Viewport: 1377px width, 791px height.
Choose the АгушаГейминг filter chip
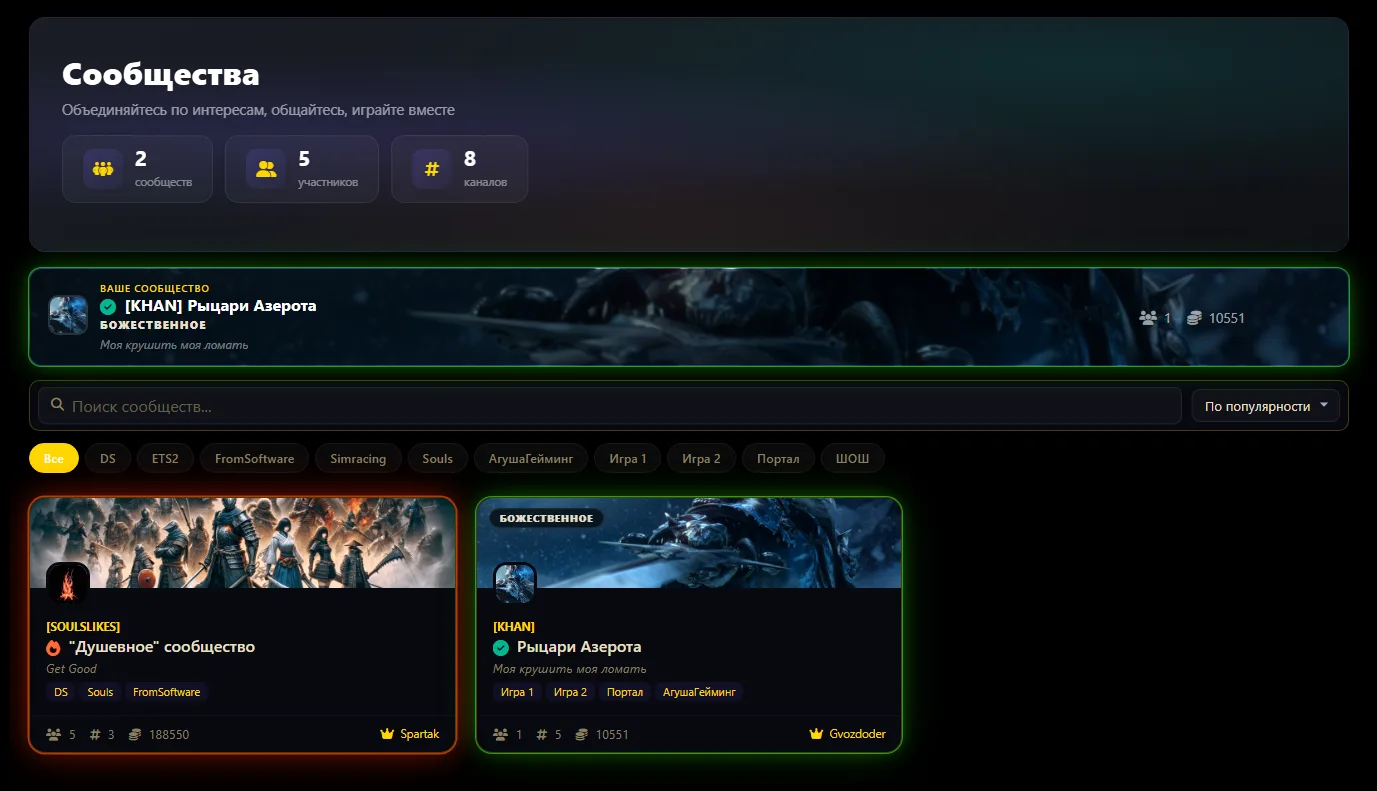531,459
